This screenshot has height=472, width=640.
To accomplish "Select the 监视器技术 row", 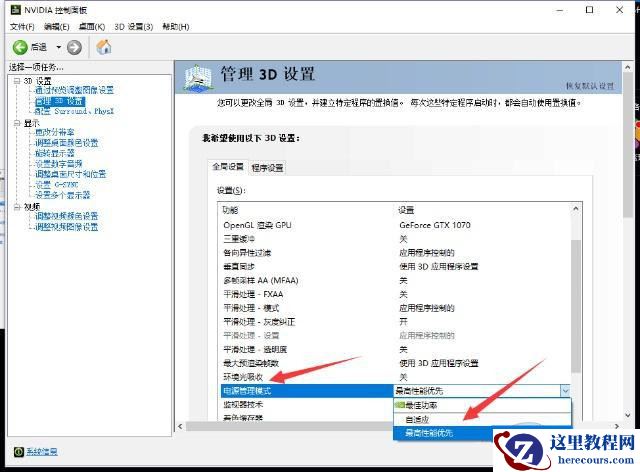I will coord(307,405).
